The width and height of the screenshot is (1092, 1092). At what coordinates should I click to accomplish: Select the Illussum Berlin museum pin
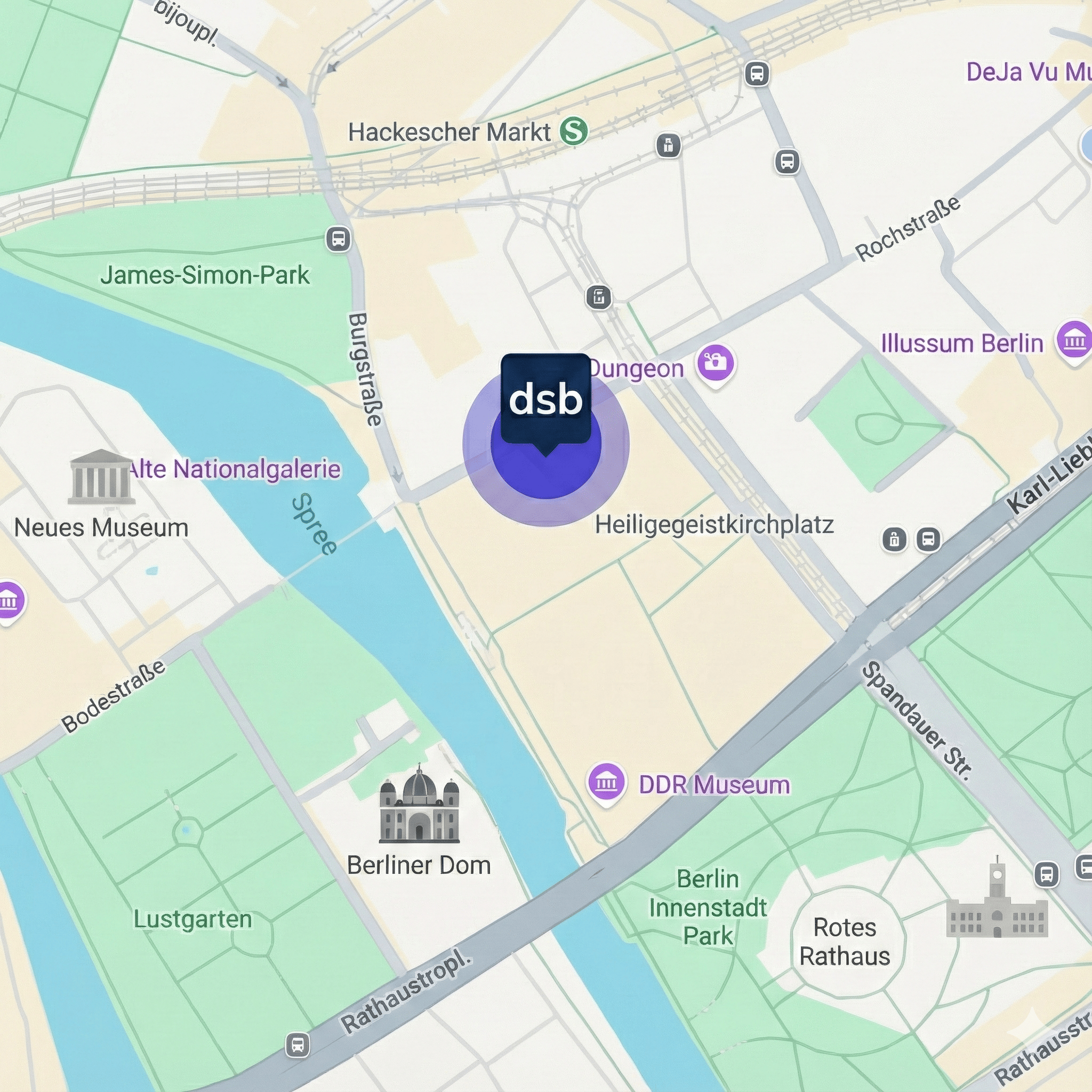point(1074,342)
